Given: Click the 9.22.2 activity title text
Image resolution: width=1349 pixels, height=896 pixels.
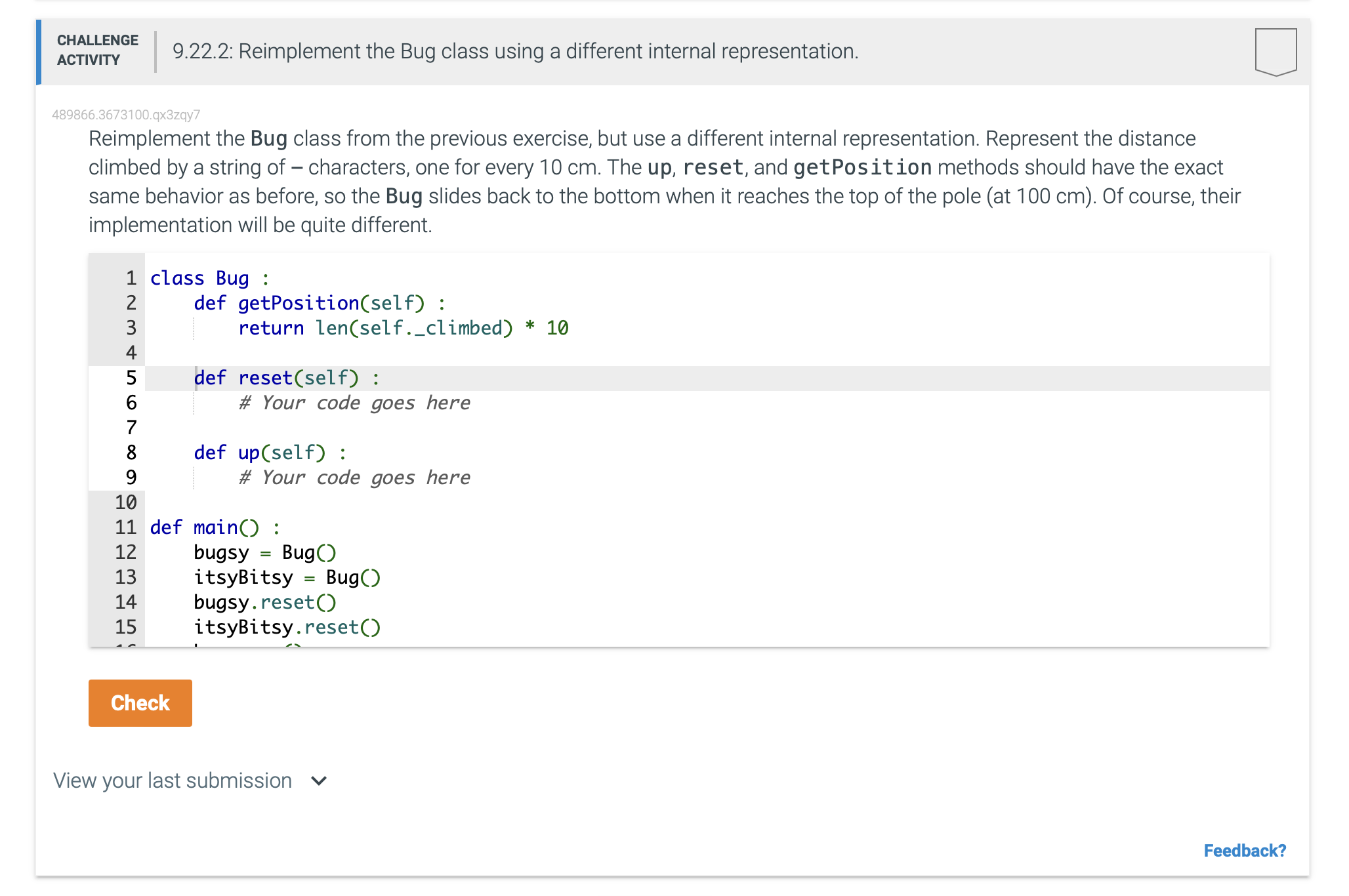Looking at the screenshot, I should 515,51.
